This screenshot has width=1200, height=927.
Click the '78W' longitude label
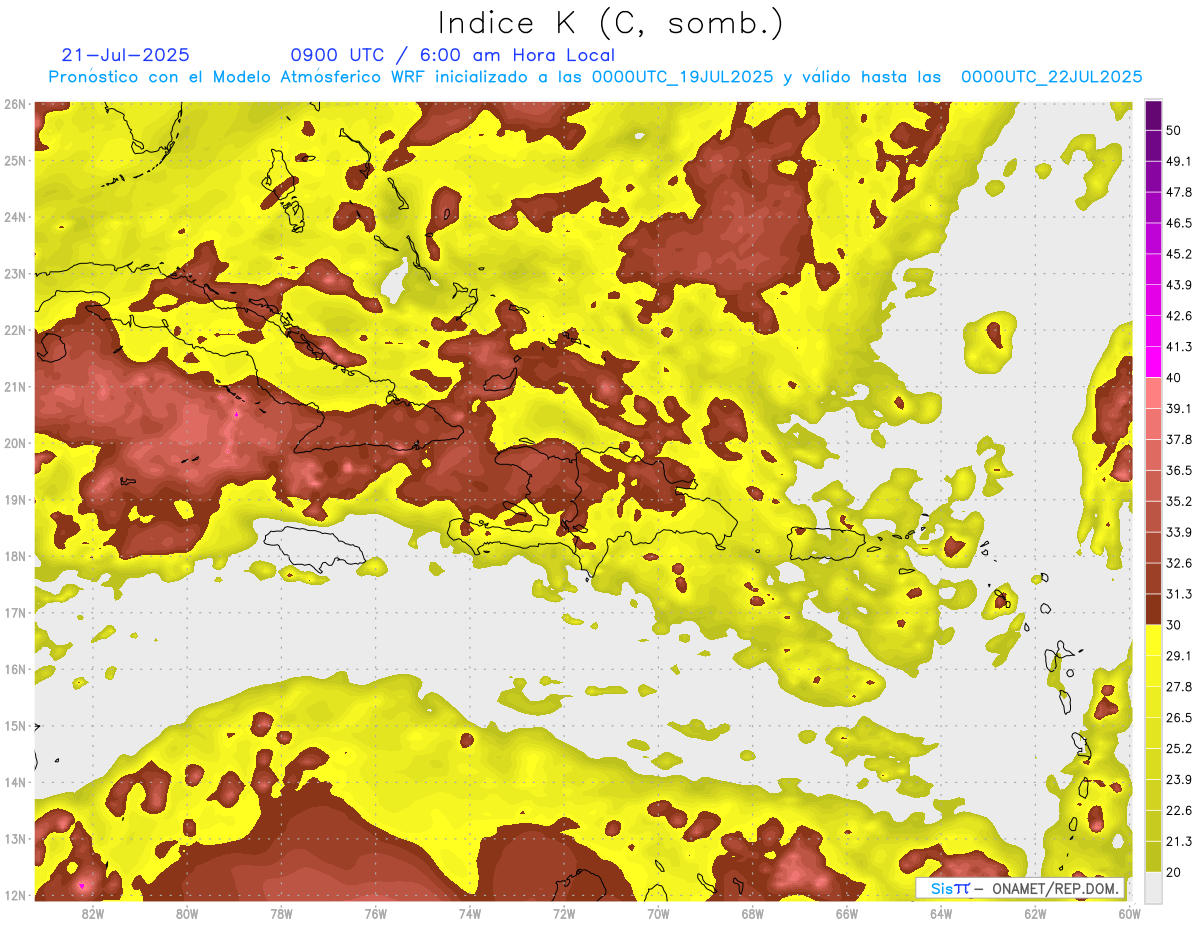pos(281,913)
